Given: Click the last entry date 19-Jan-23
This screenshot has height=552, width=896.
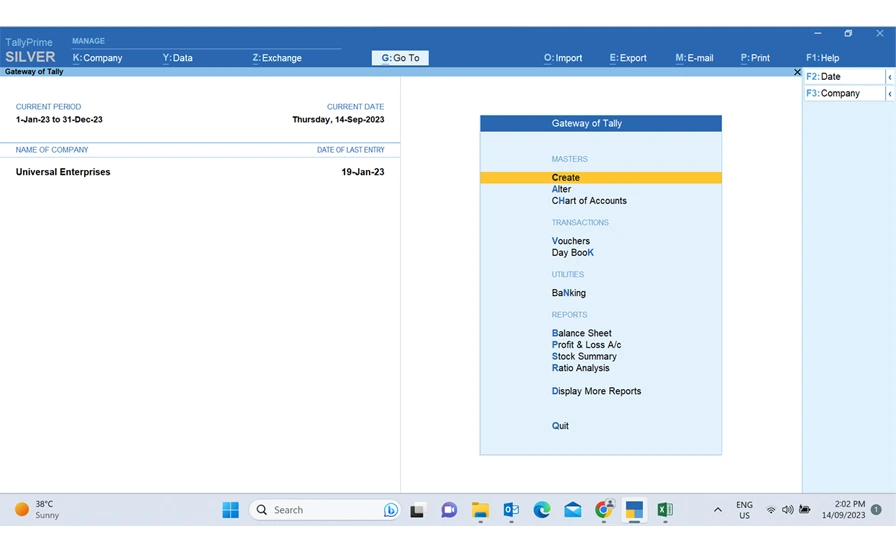Looking at the screenshot, I should (363, 172).
